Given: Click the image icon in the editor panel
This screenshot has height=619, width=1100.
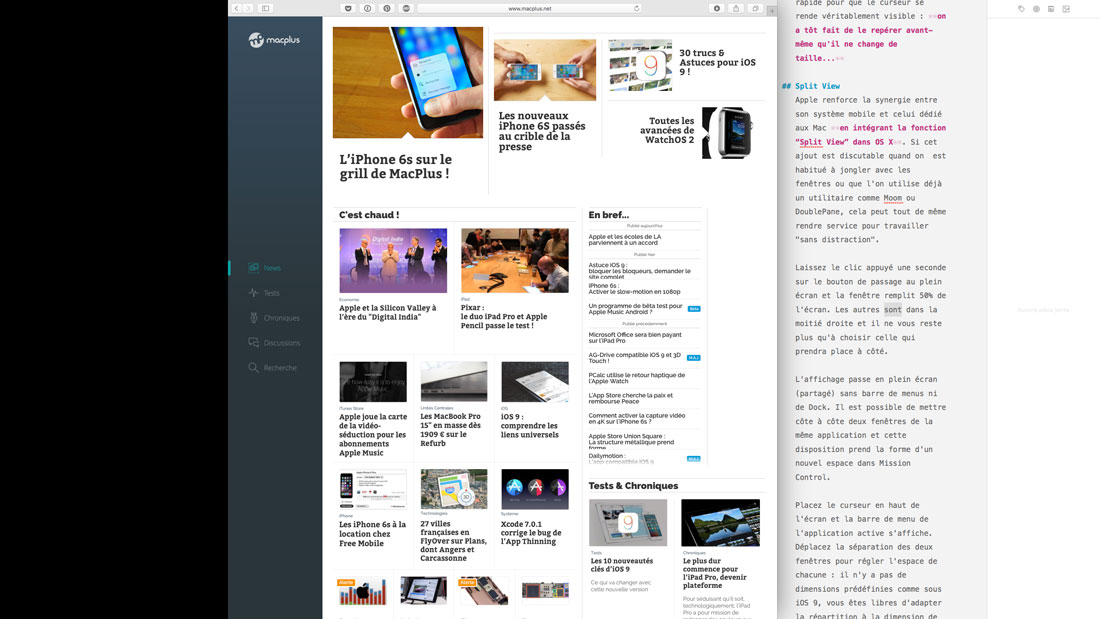Looking at the screenshot, I should coord(1051,9).
